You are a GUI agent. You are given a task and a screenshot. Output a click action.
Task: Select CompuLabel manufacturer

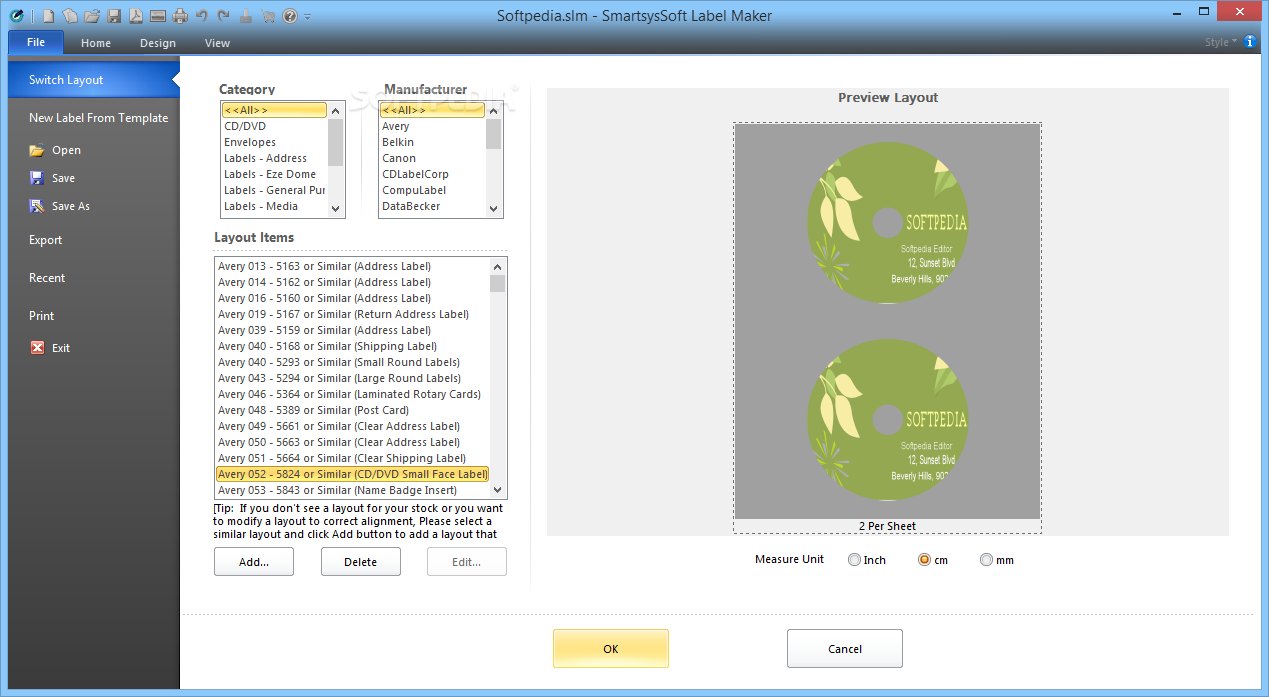(414, 190)
